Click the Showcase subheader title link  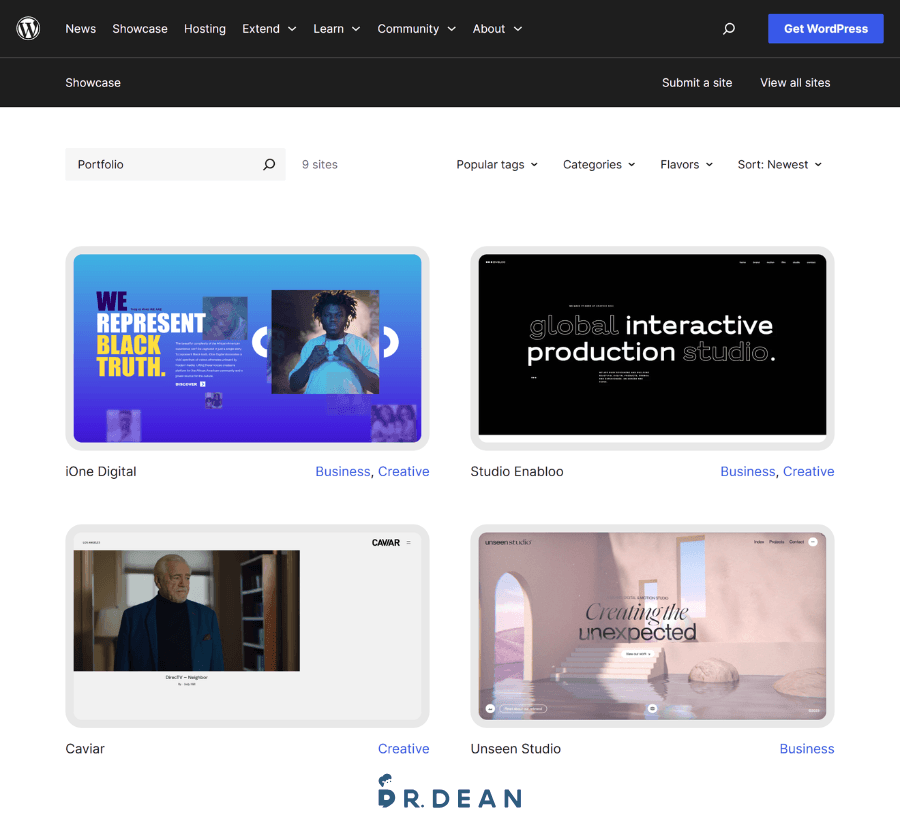point(93,83)
